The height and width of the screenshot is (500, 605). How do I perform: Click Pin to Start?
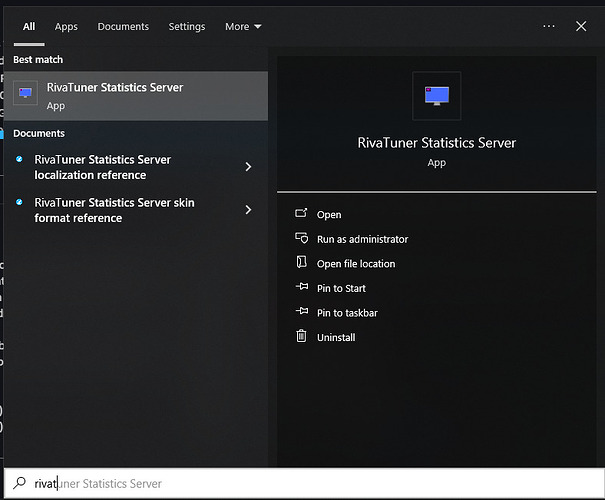341,288
